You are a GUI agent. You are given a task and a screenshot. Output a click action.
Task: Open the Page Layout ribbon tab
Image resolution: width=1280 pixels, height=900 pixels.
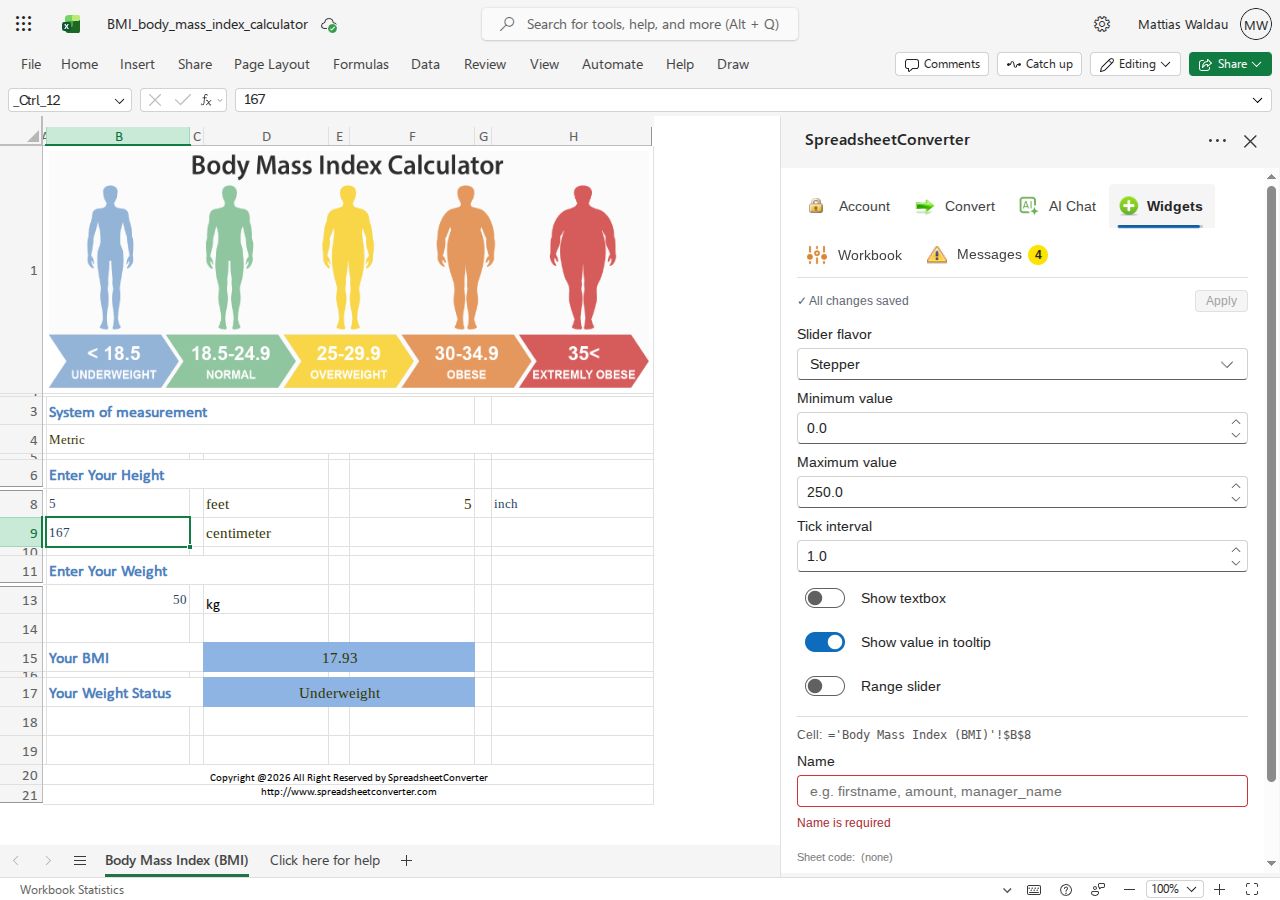[x=272, y=64]
